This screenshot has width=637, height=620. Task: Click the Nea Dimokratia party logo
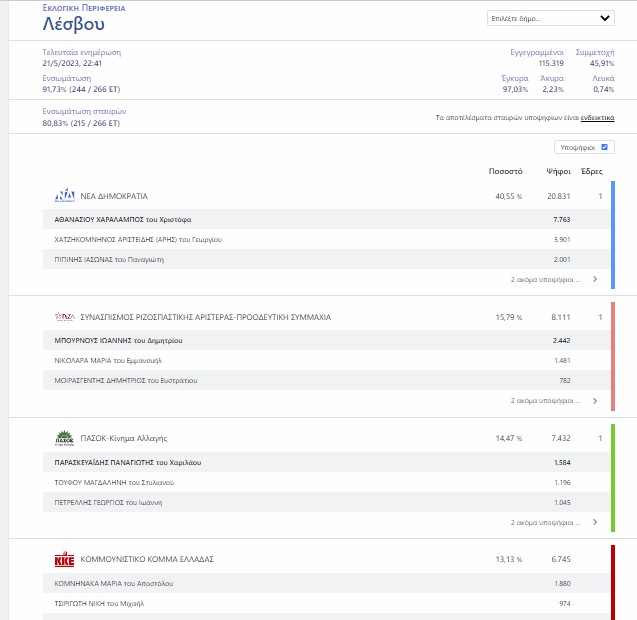(64, 196)
